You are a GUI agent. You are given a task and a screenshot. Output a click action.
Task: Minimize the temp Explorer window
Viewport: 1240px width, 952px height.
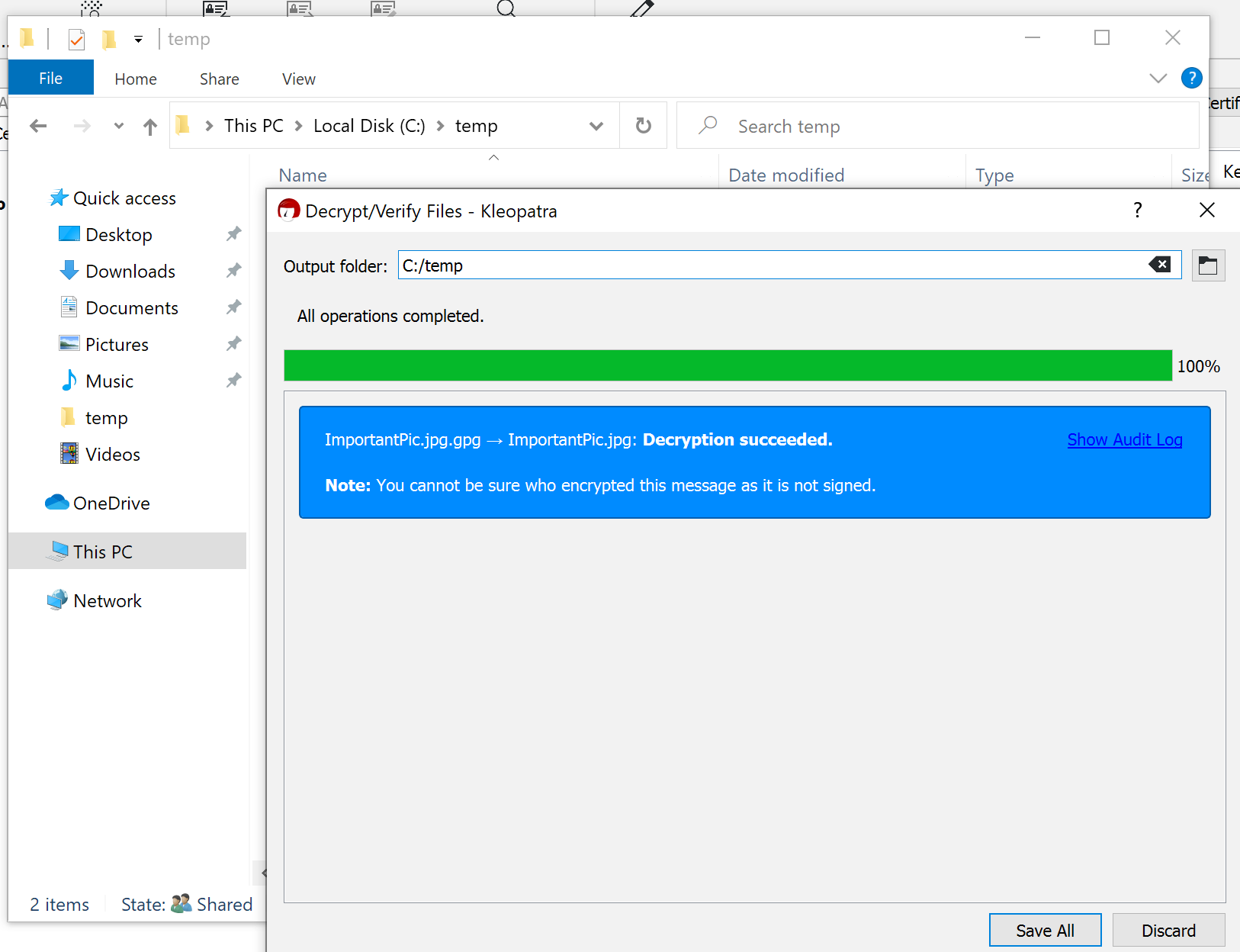tap(1033, 37)
